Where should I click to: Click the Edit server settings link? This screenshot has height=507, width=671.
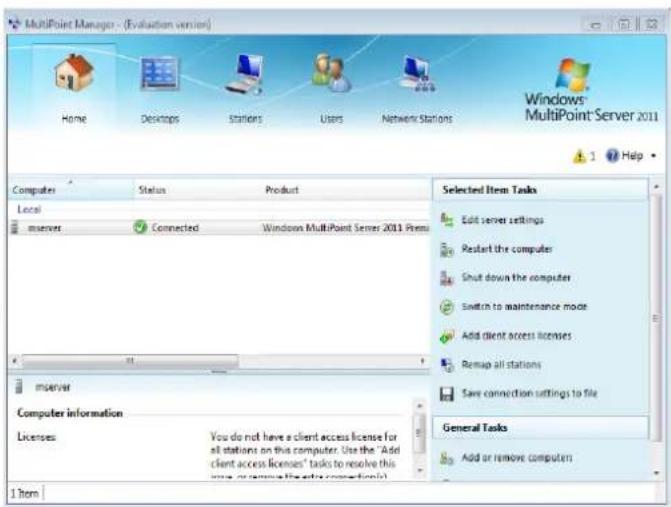coord(502,220)
